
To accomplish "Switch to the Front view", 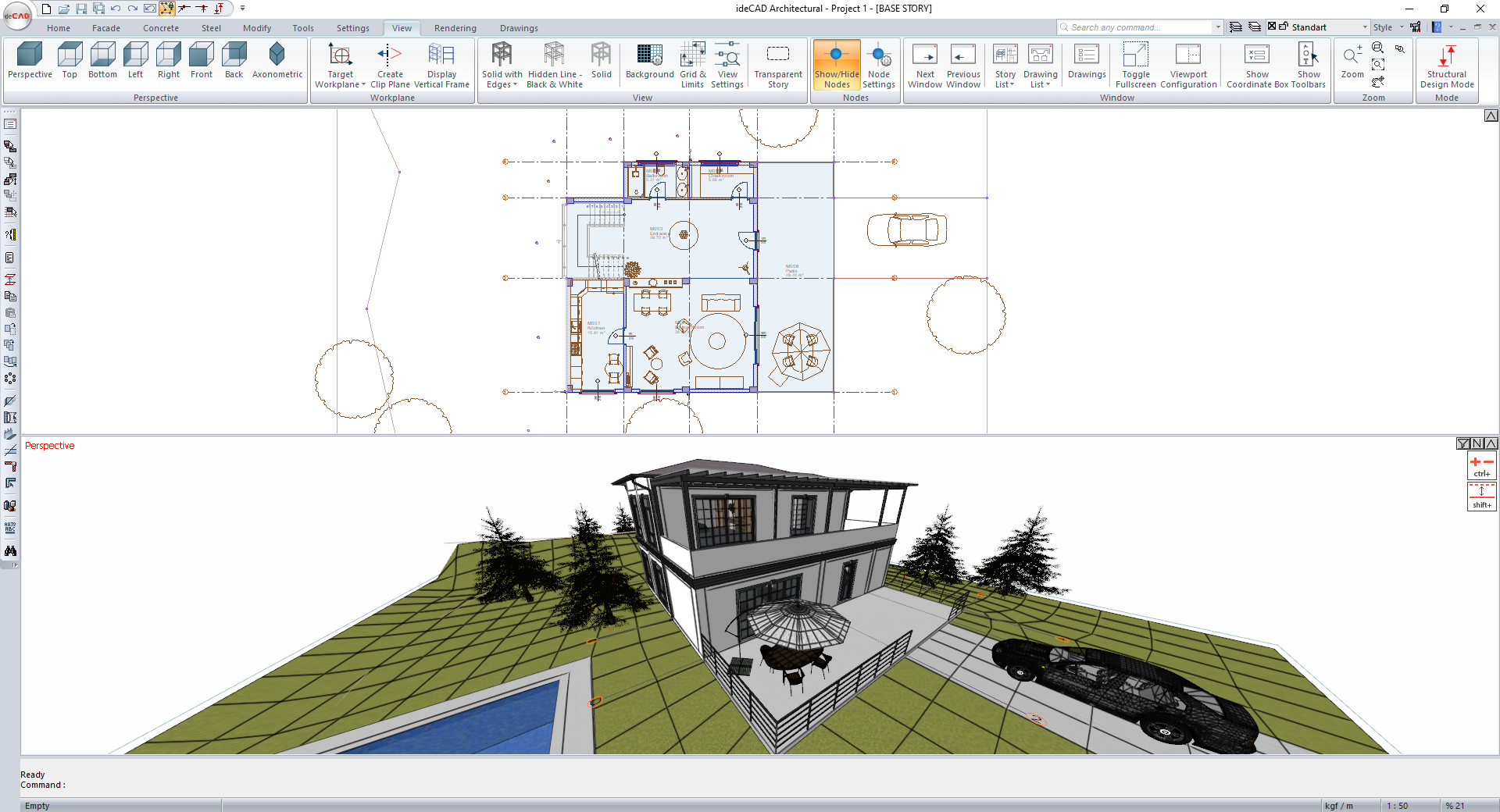I will point(201,61).
